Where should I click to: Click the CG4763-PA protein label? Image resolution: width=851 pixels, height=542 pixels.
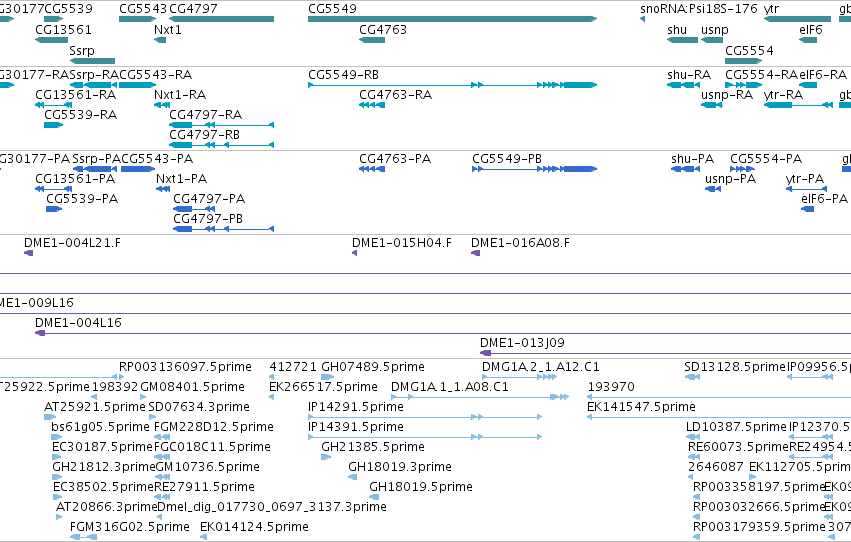point(395,158)
